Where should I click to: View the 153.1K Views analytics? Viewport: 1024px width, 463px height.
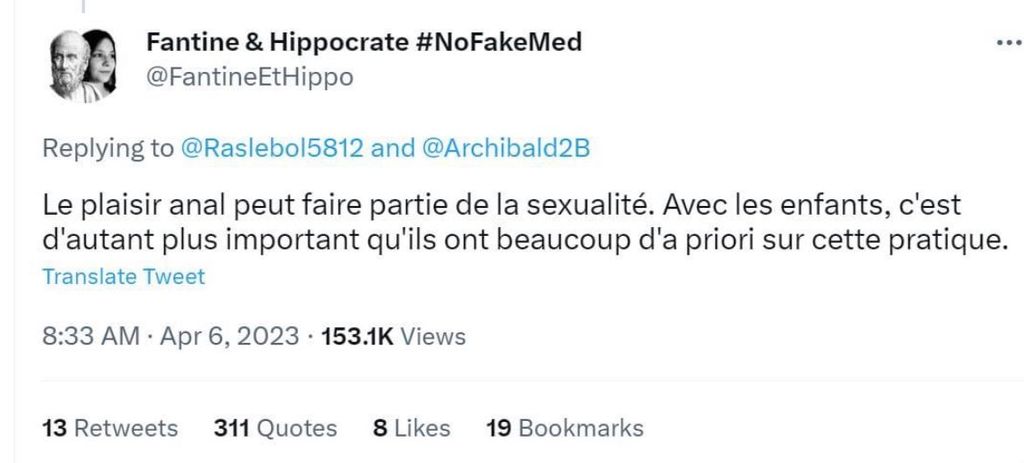pyautogui.click(x=392, y=336)
